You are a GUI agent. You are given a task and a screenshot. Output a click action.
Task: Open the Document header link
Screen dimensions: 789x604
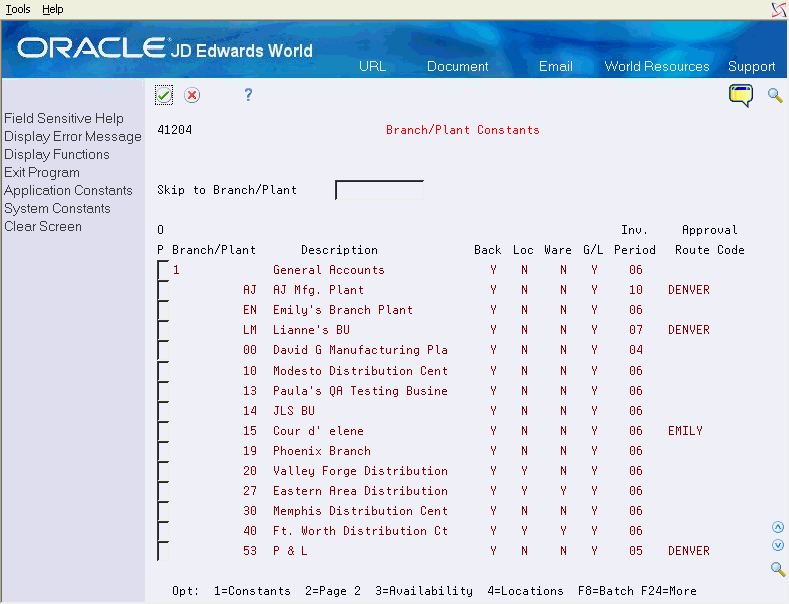tap(457, 66)
